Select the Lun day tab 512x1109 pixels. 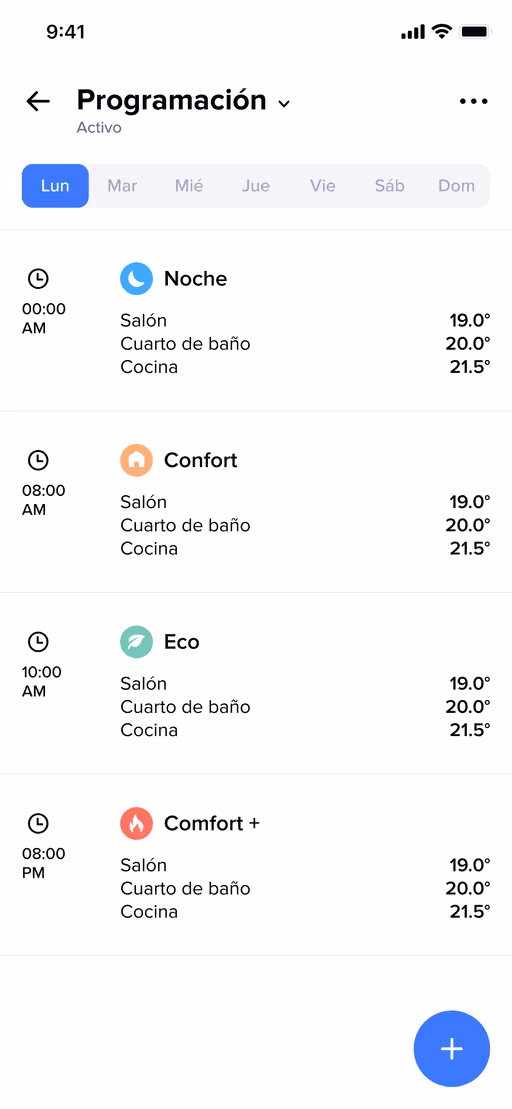tap(55, 186)
